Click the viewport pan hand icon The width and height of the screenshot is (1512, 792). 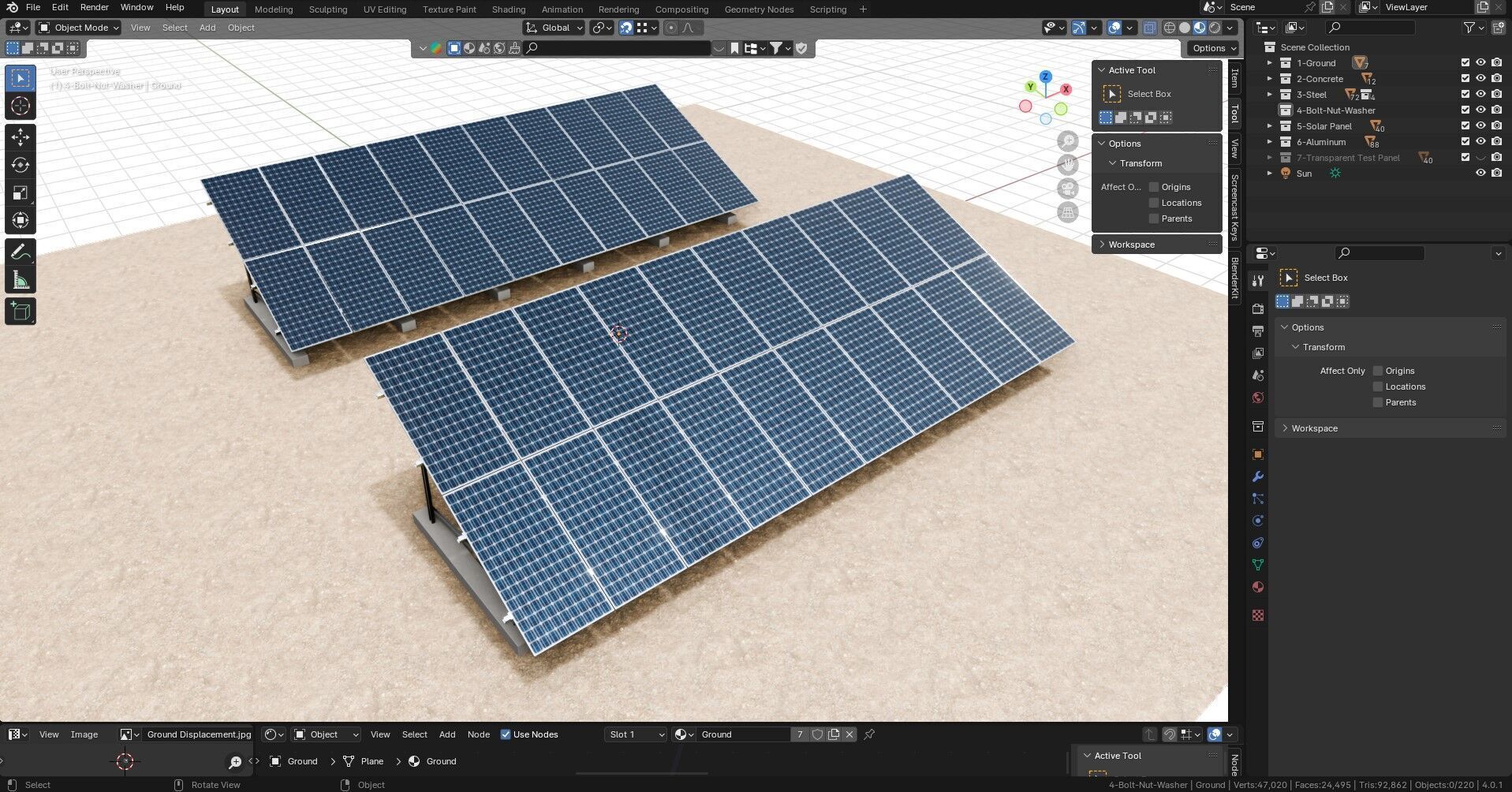[x=1067, y=165]
